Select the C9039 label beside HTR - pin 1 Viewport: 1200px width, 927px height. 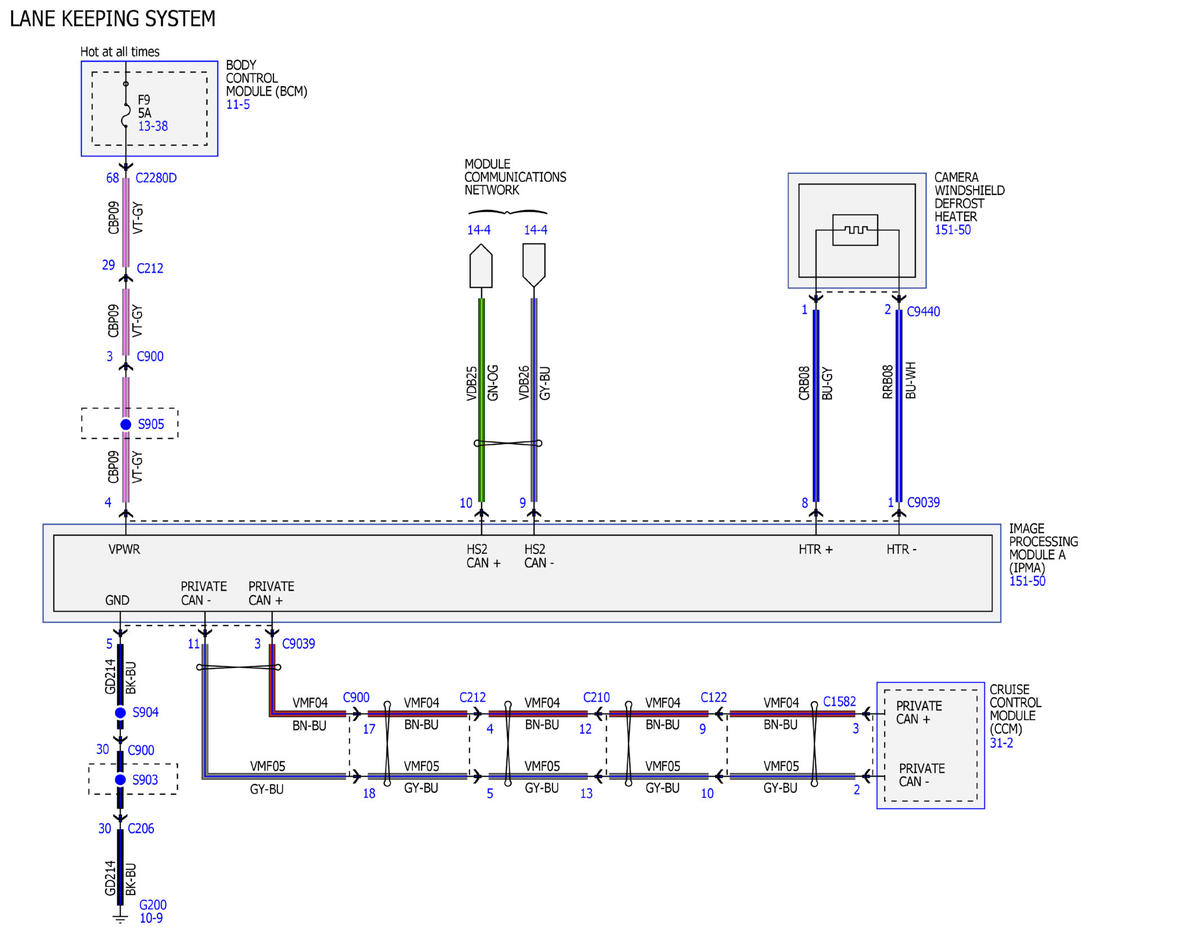click(x=923, y=503)
